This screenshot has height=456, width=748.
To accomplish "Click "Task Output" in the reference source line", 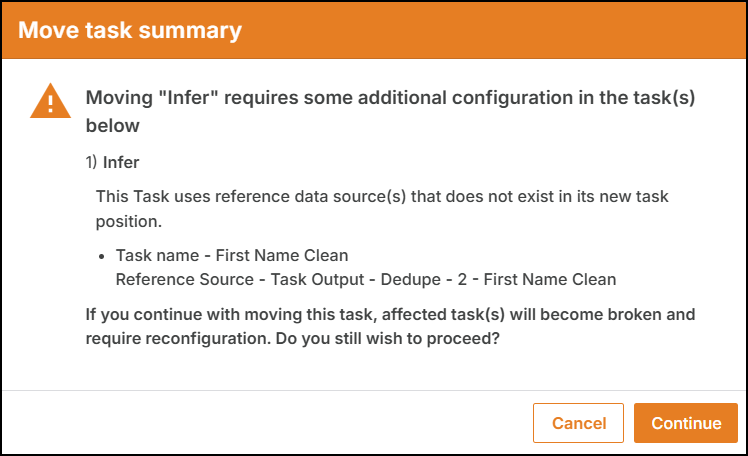I will point(317,279).
